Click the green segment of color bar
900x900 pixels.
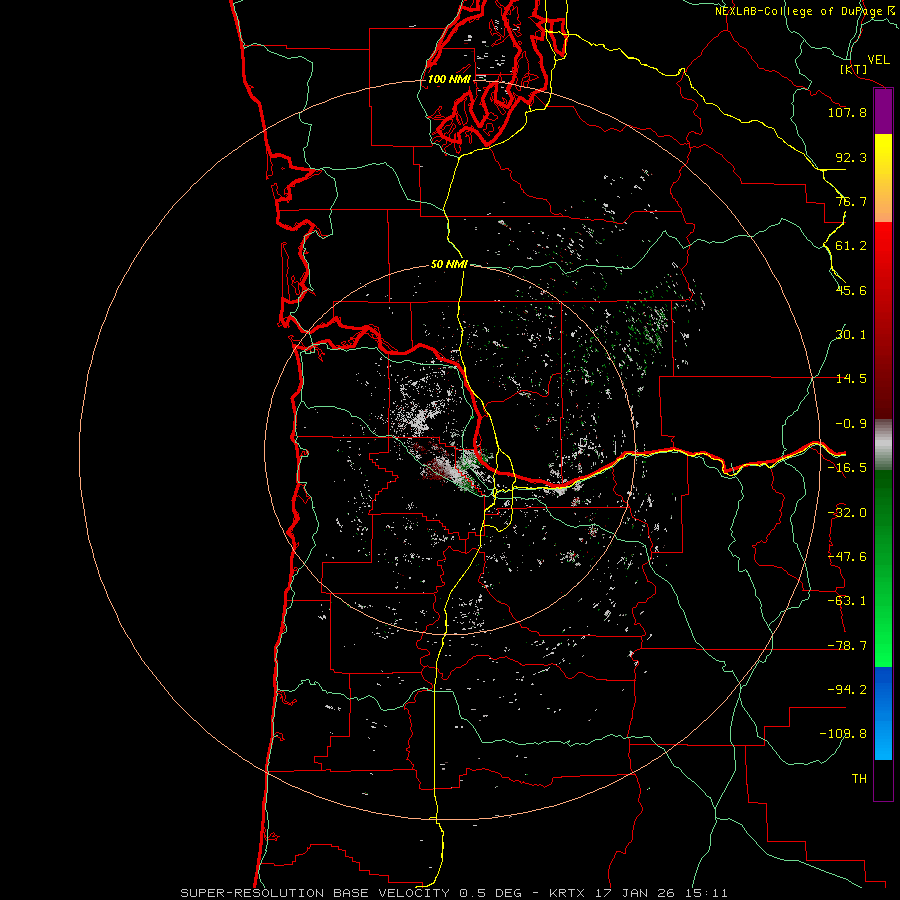[x=883, y=568]
